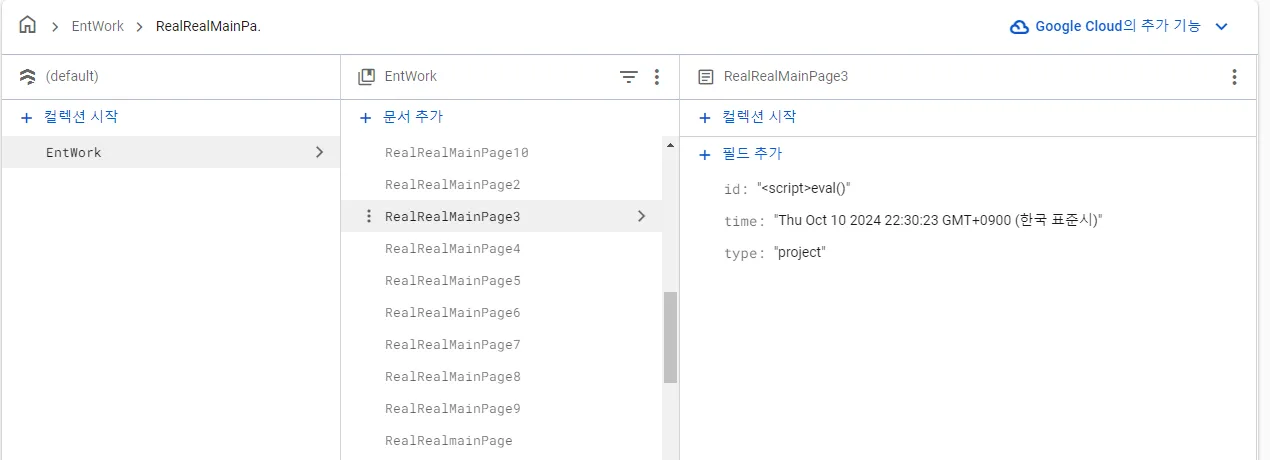Open document RealRealMainPage5

coord(452,280)
